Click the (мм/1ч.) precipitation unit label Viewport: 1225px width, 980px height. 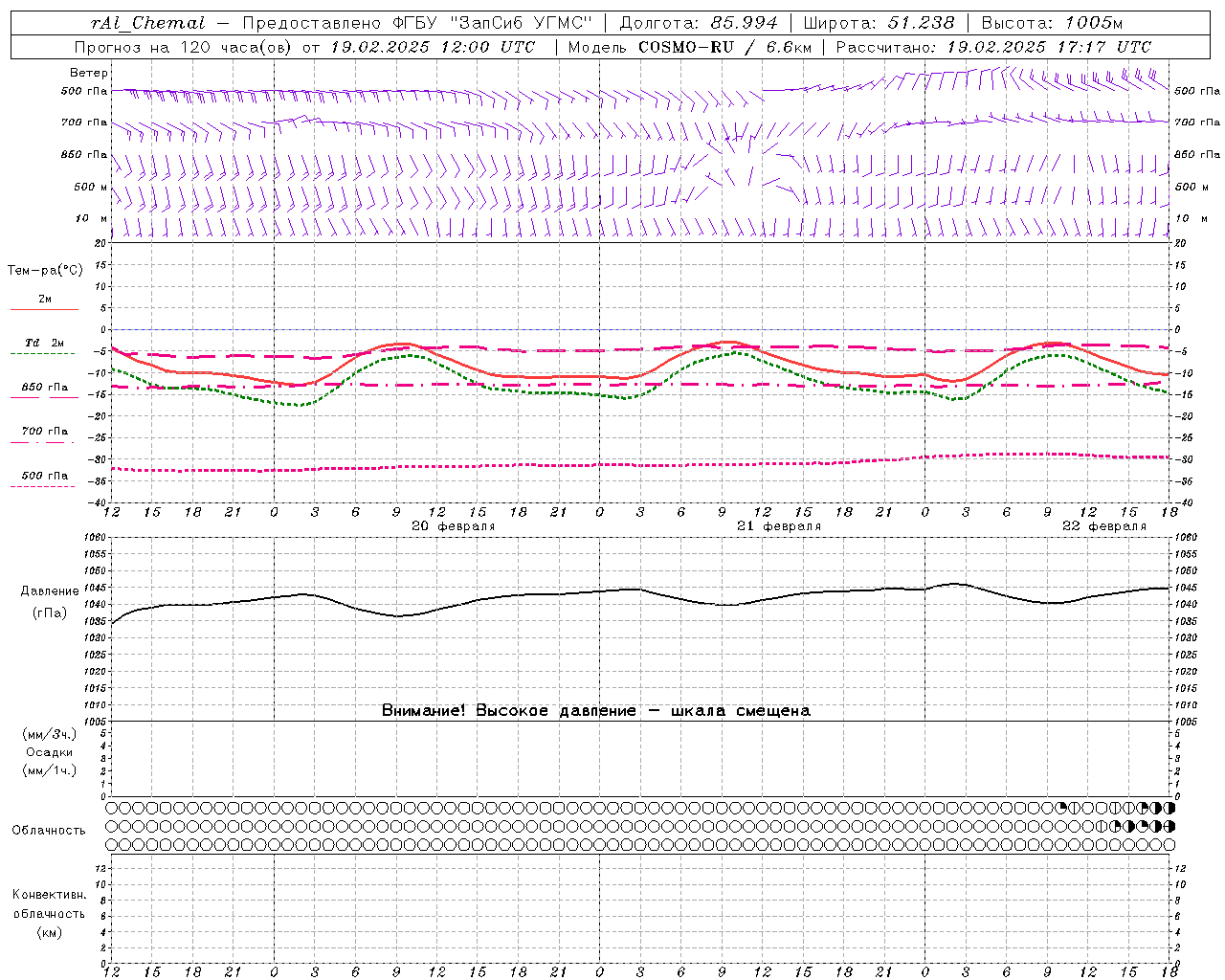(x=50, y=770)
